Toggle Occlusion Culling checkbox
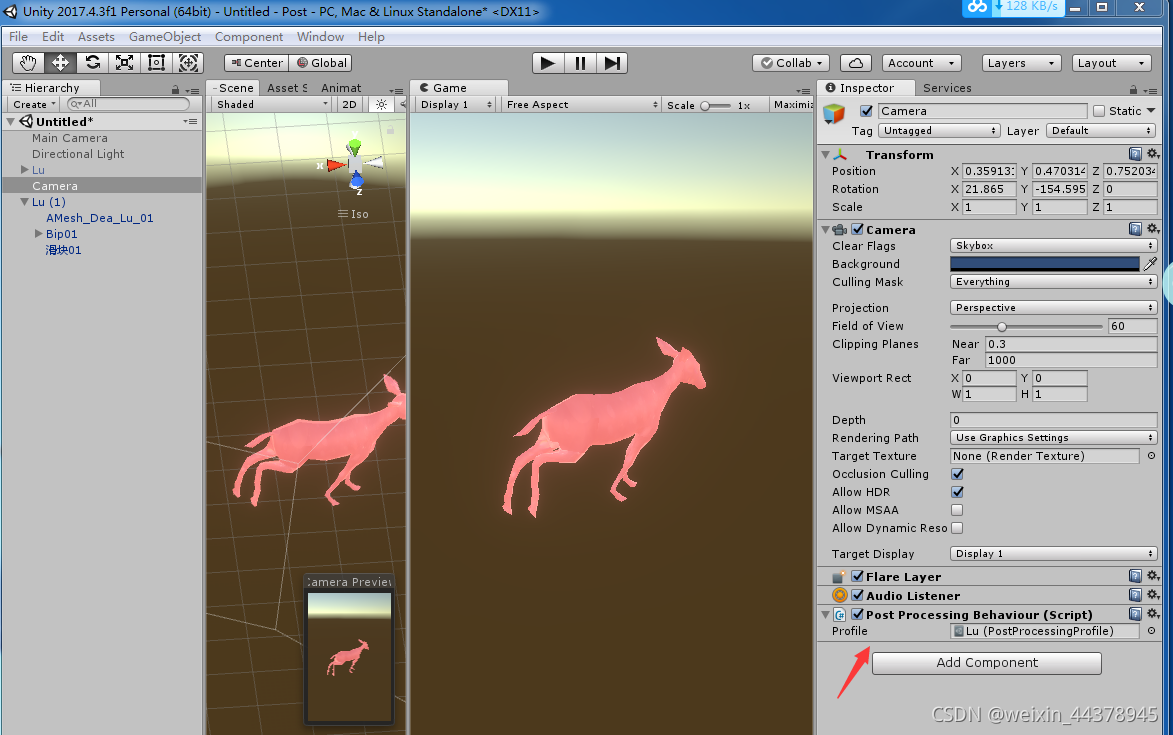This screenshot has width=1173, height=735. (x=957, y=473)
